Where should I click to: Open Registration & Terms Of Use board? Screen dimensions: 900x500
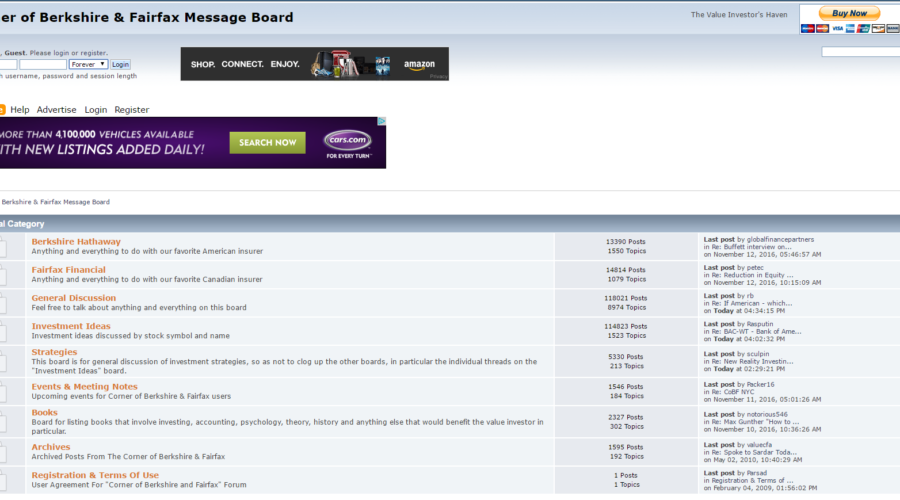pyautogui.click(x=95, y=475)
